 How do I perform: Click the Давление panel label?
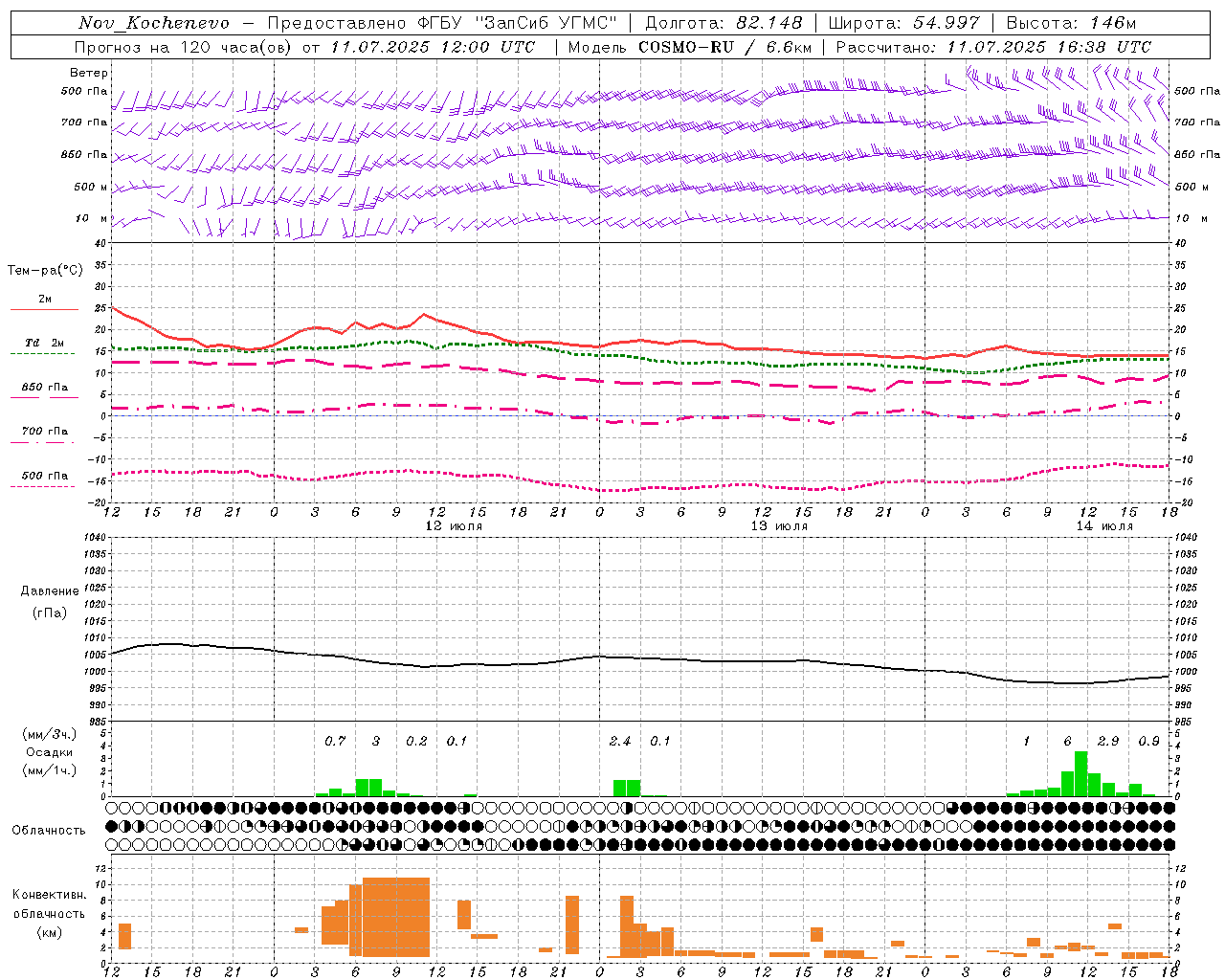coord(50,591)
